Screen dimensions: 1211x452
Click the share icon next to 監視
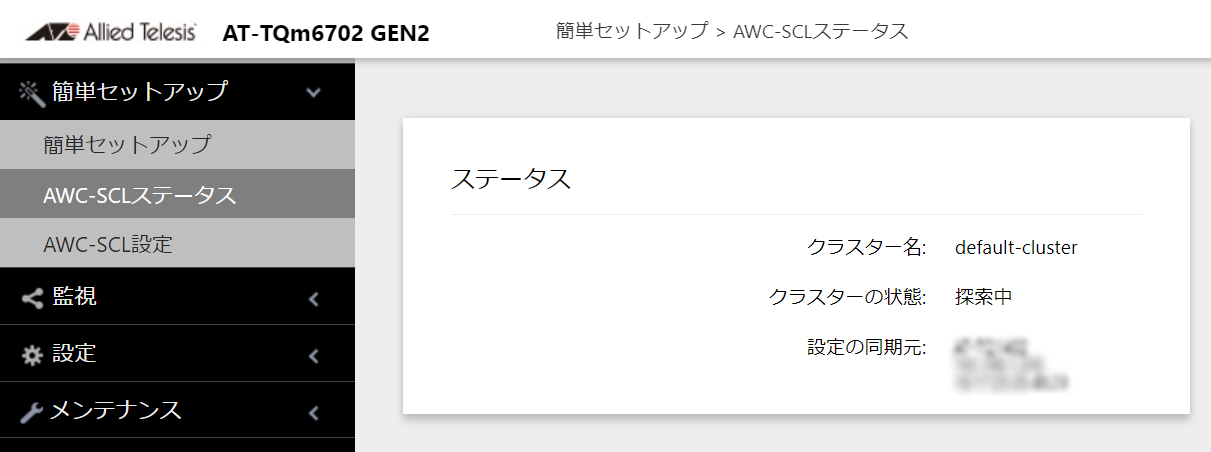click(x=32, y=297)
